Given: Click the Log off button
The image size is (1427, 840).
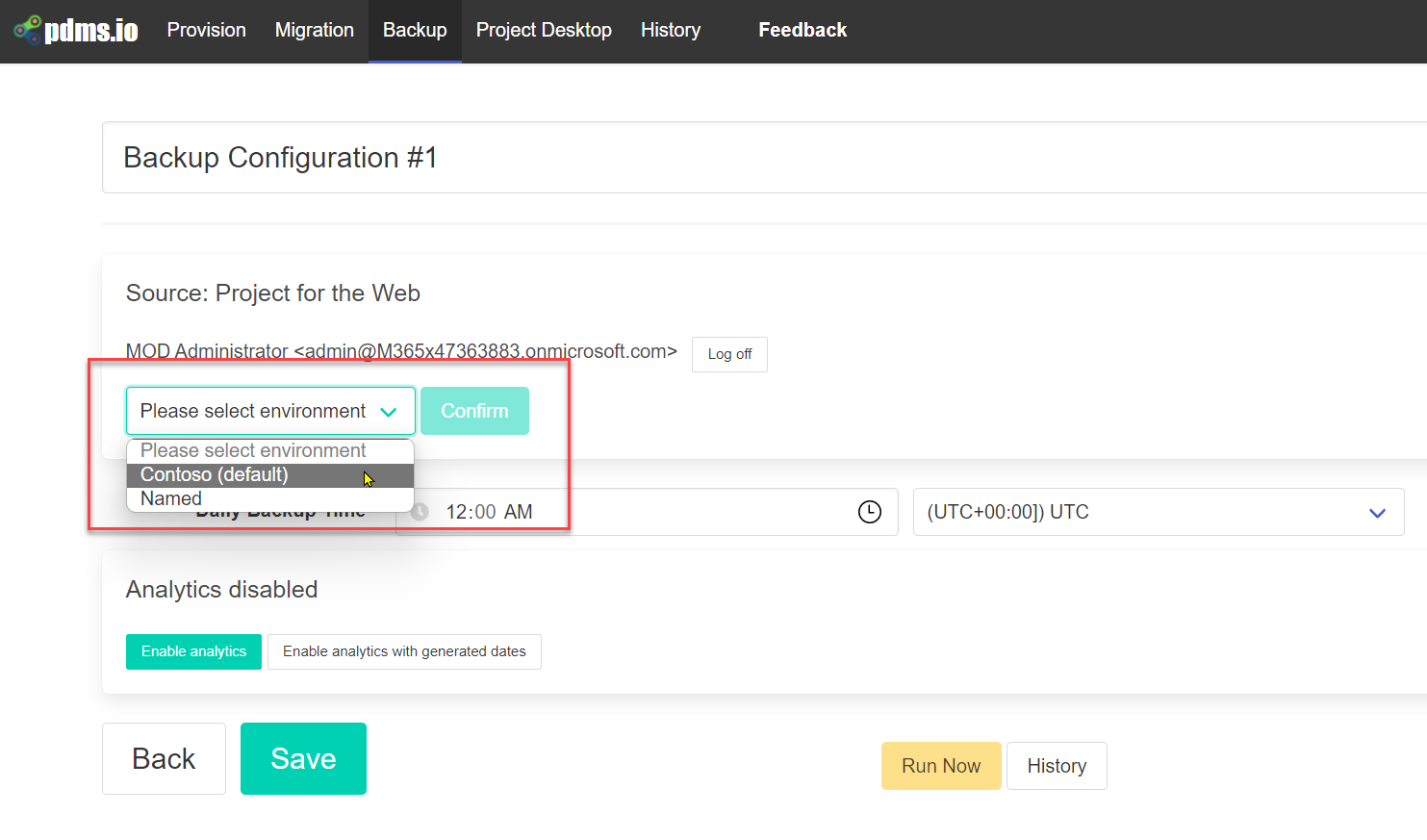Looking at the screenshot, I should tap(729, 354).
